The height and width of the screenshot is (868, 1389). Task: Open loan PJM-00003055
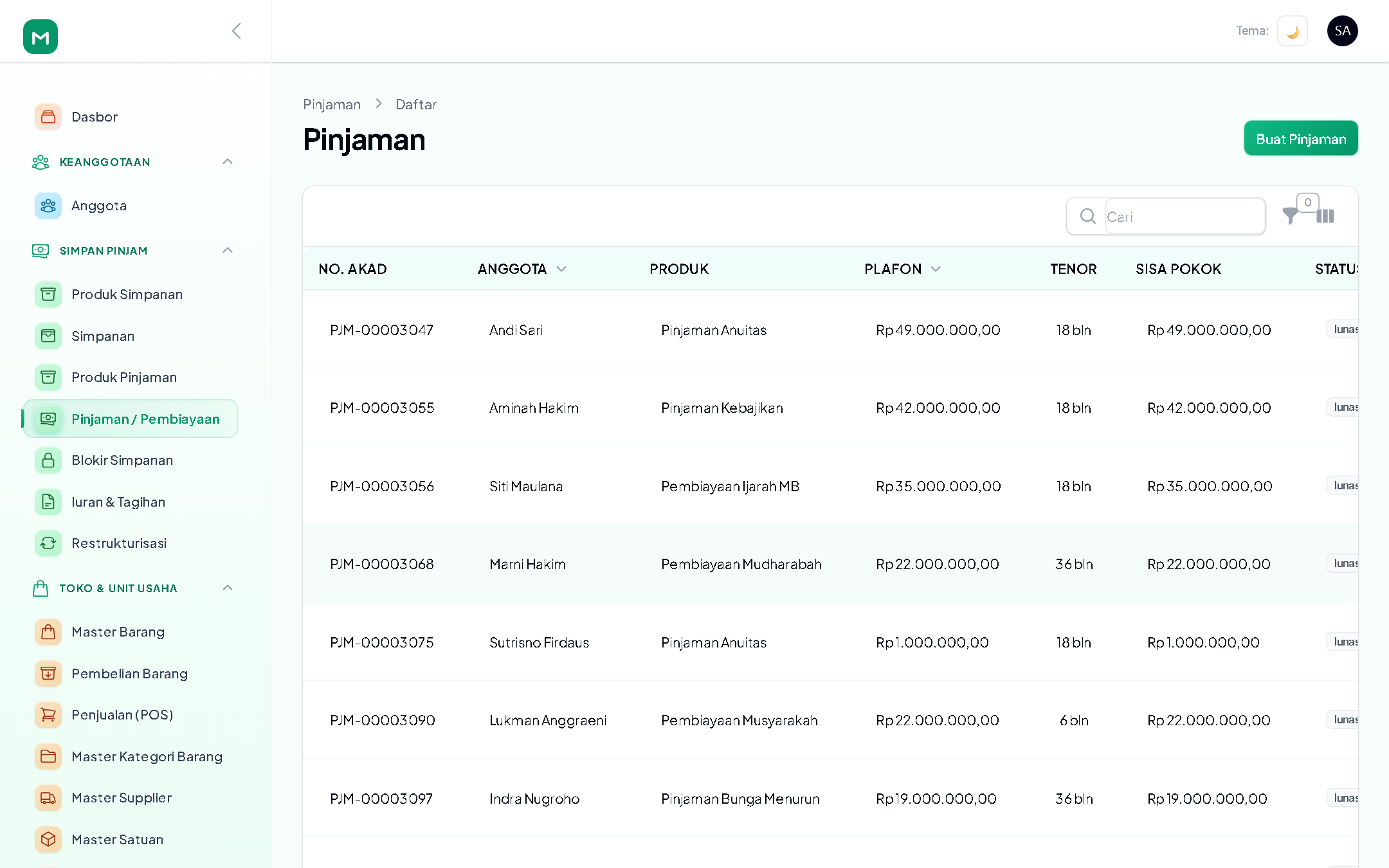point(382,408)
